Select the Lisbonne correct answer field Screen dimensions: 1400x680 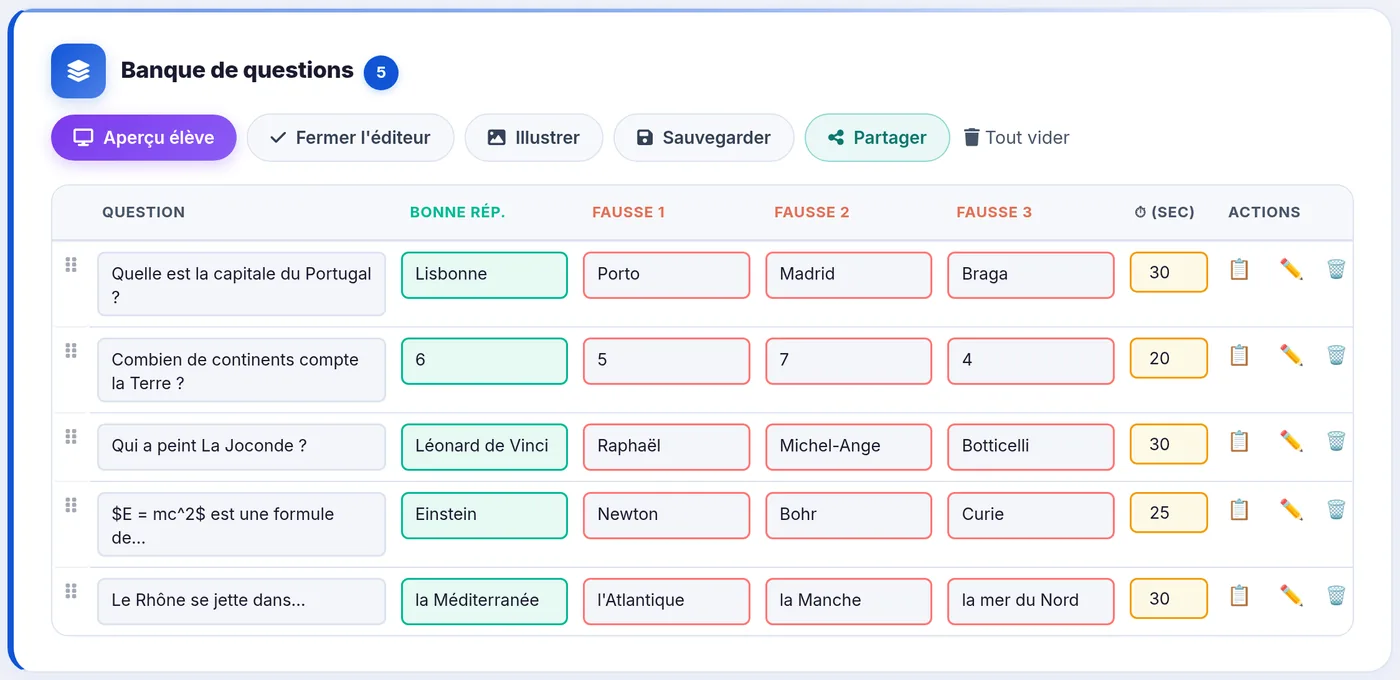[484, 275]
